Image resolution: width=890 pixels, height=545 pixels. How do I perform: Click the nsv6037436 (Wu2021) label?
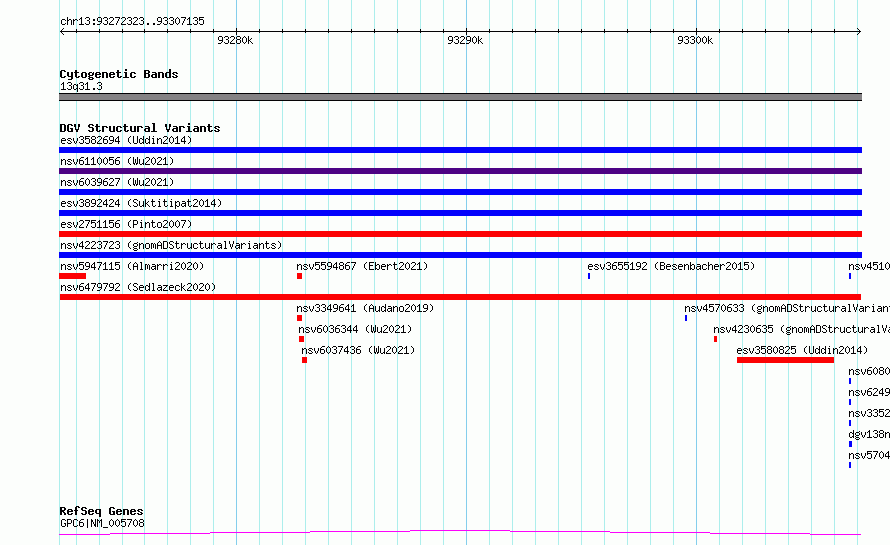pyautogui.click(x=358, y=350)
